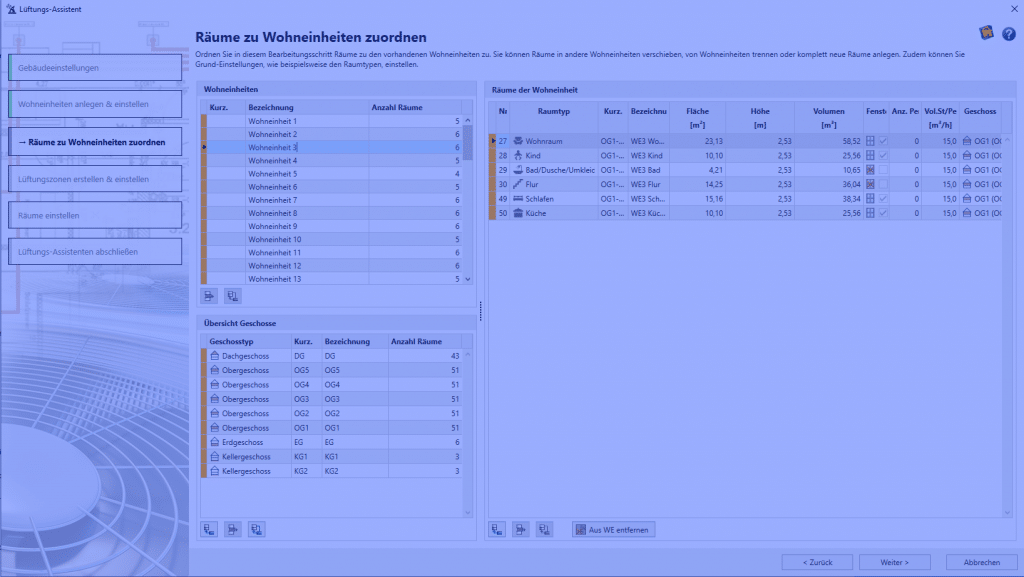Click the up arrow of the Wohneinheiten list scrollbar

tap(468, 121)
